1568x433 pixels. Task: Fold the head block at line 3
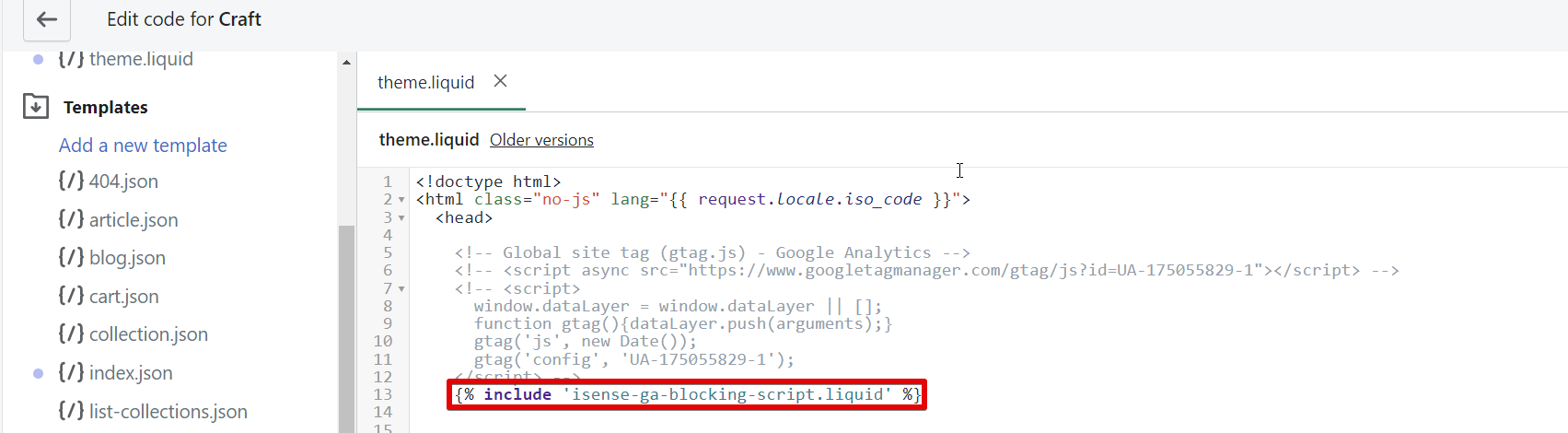(401, 218)
